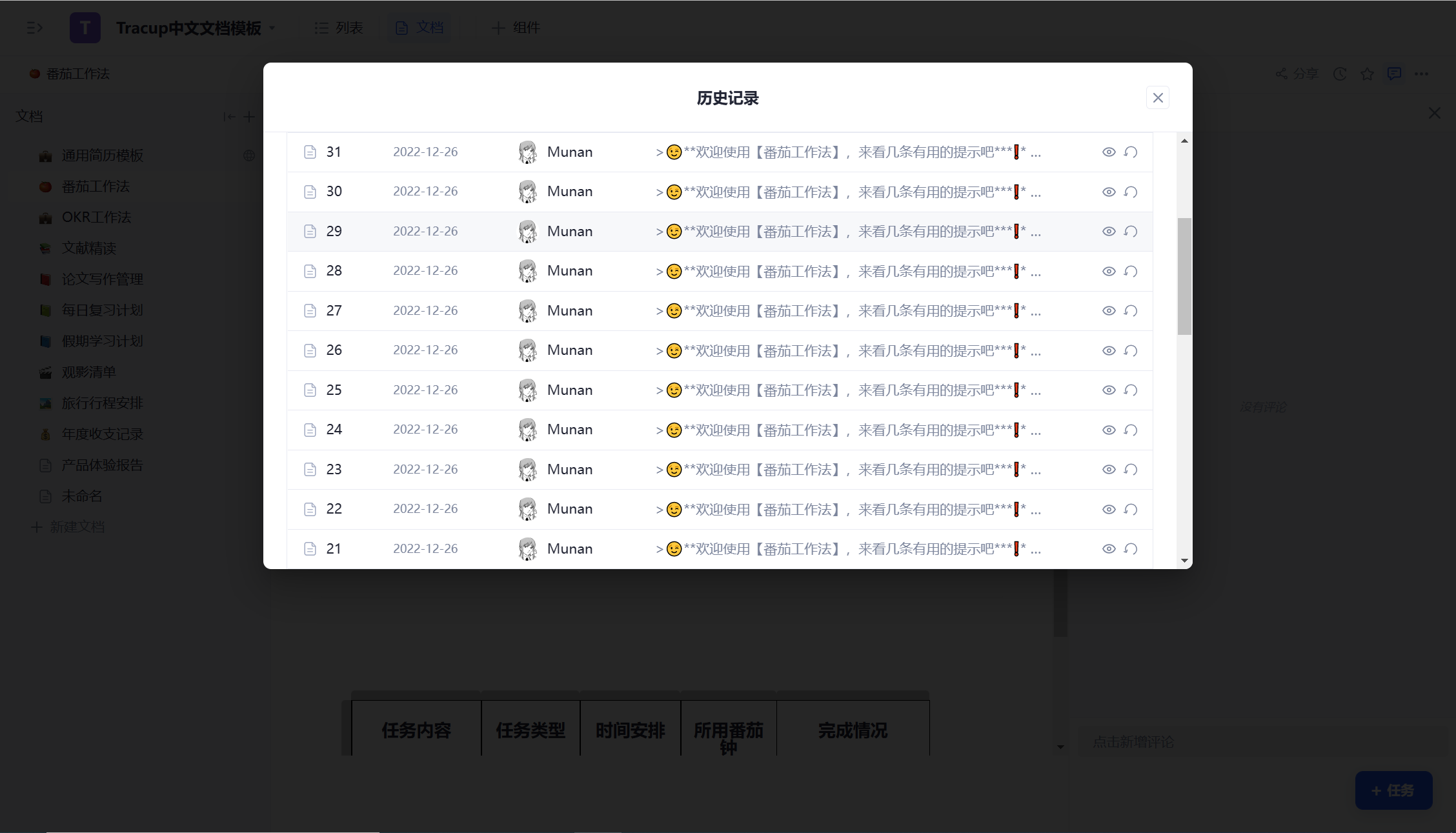Click scroll up arrow in history list
The height and width of the screenshot is (833, 1456).
[1184, 141]
